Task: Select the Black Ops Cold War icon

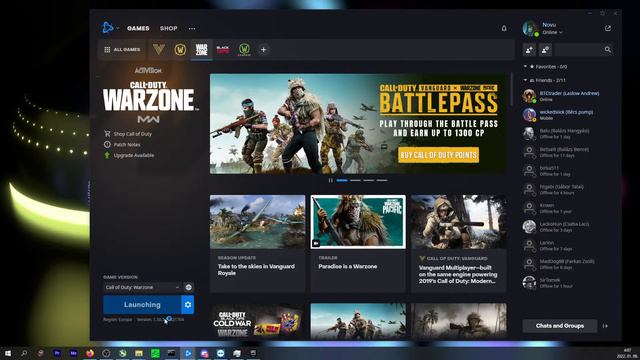Action: click(x=223, y=49)
